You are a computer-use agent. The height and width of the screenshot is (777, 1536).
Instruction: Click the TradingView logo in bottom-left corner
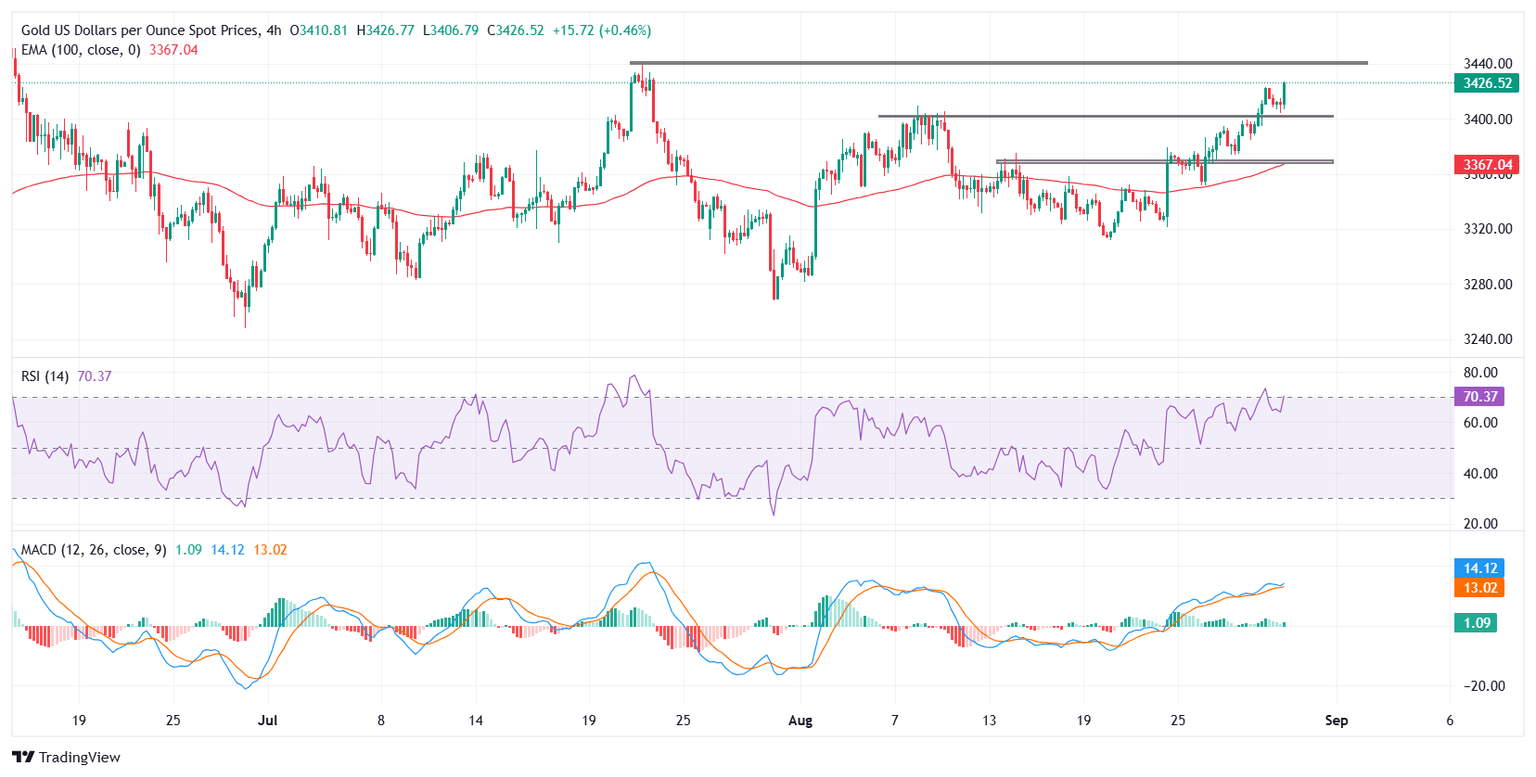(x=66, y=756)
